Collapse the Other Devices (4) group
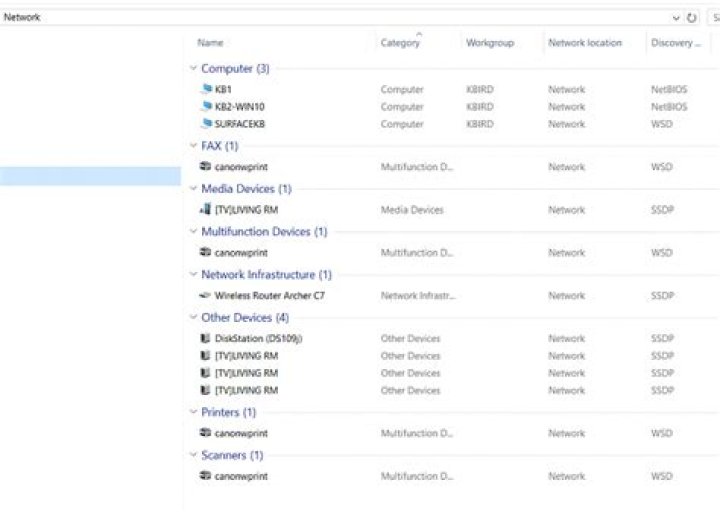 [x=193, y=318]
